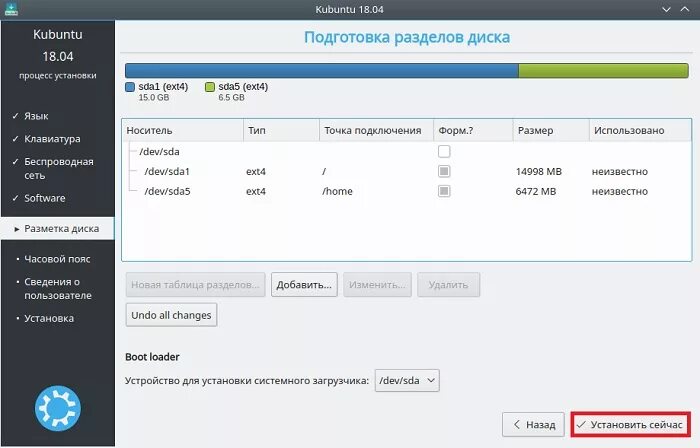
Task: Click the Kubuntu gear logo in sidebar
Action: pos(58,408)
